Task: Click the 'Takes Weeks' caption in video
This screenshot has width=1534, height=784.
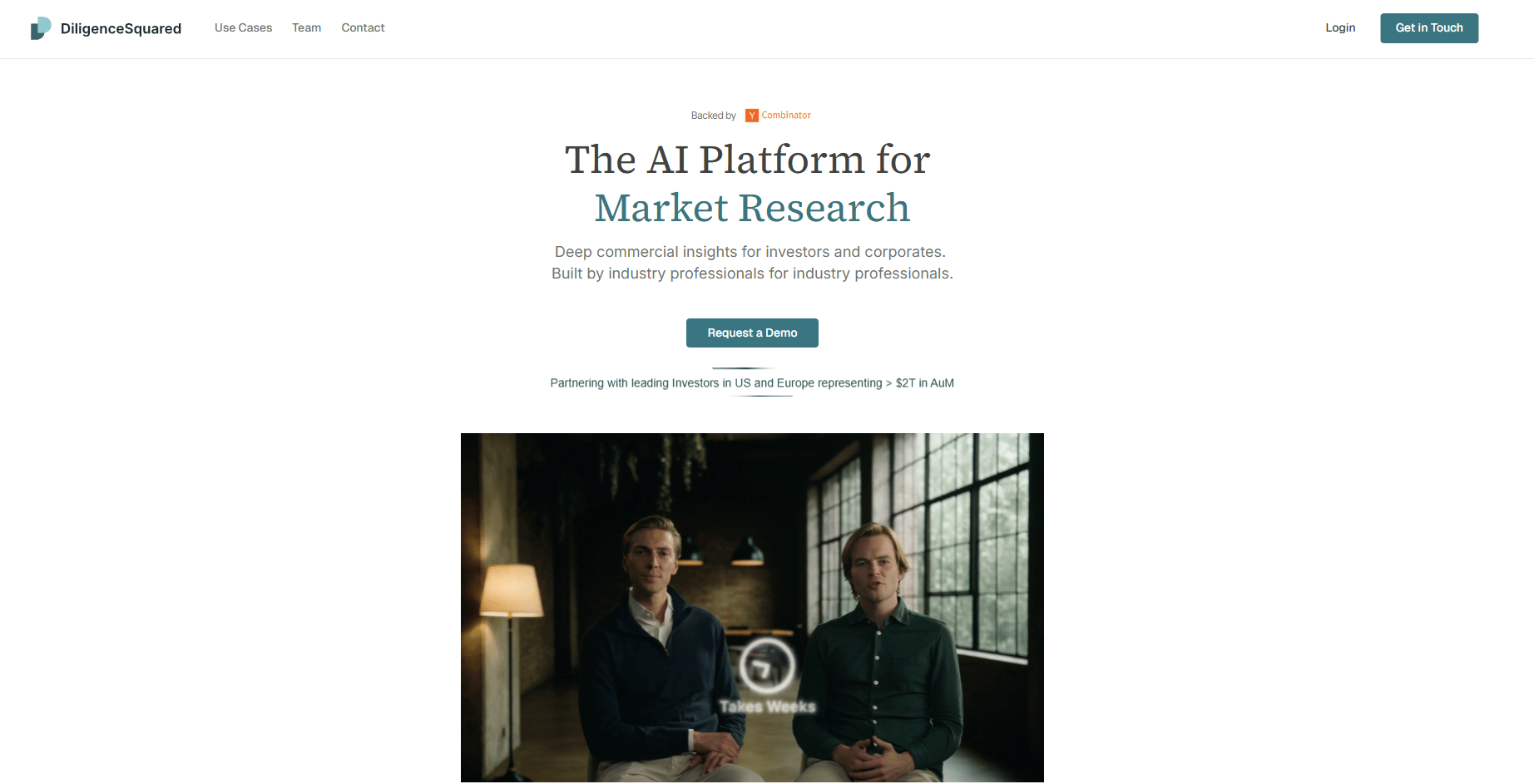Action: pos(767,707)
